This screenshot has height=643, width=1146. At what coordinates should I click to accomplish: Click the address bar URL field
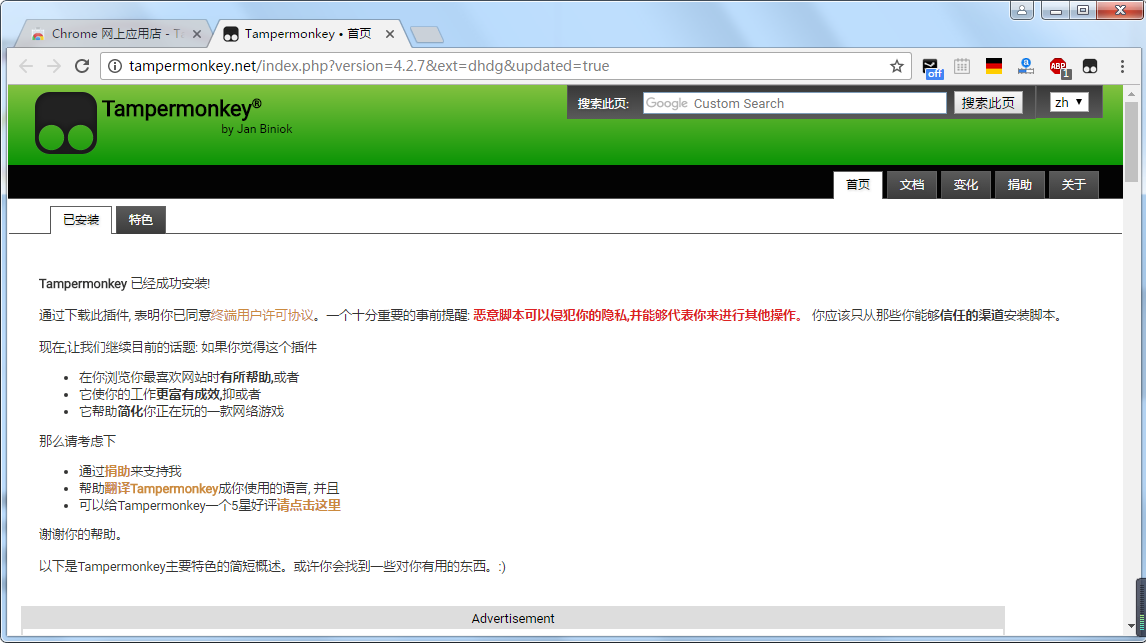[x=504, y=66]
